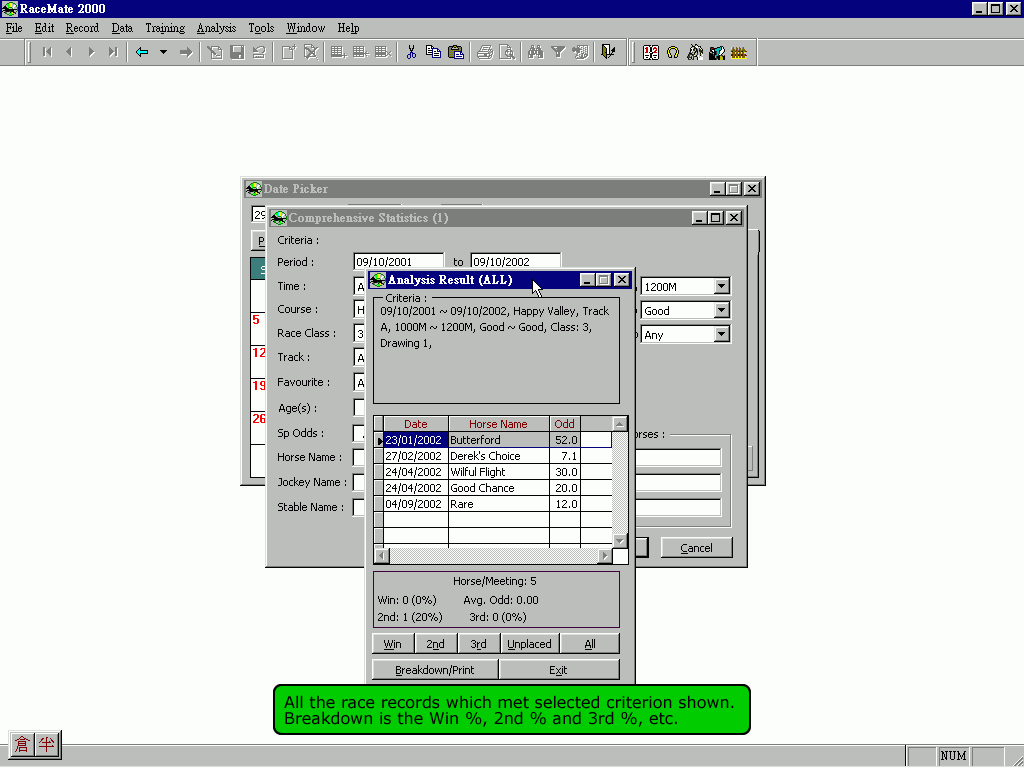Click the cyan back arrow toolbar icon
This screenshot has height=768, width=1024.
click(x=142, y=52)
